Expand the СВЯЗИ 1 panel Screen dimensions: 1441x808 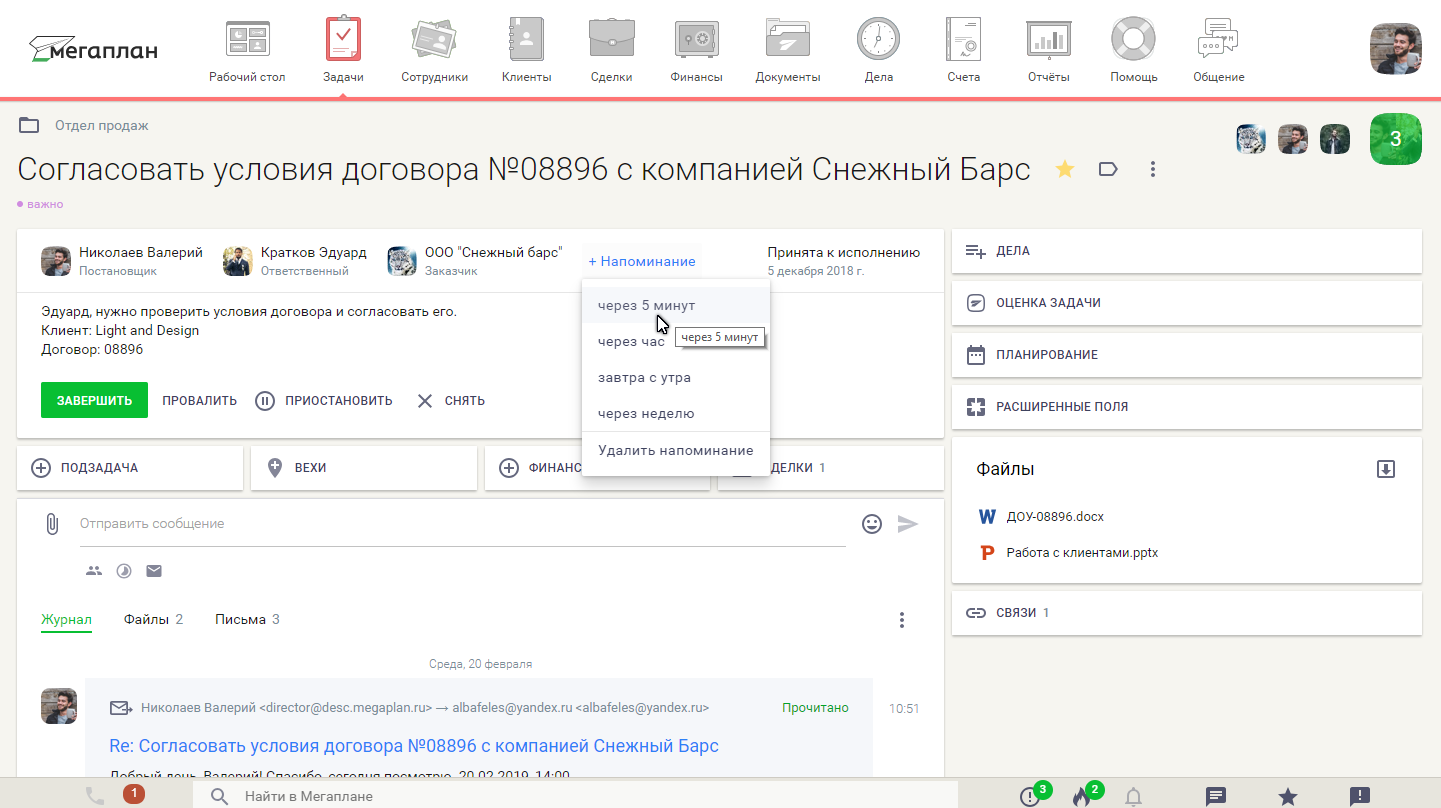tap(1186, 613)
